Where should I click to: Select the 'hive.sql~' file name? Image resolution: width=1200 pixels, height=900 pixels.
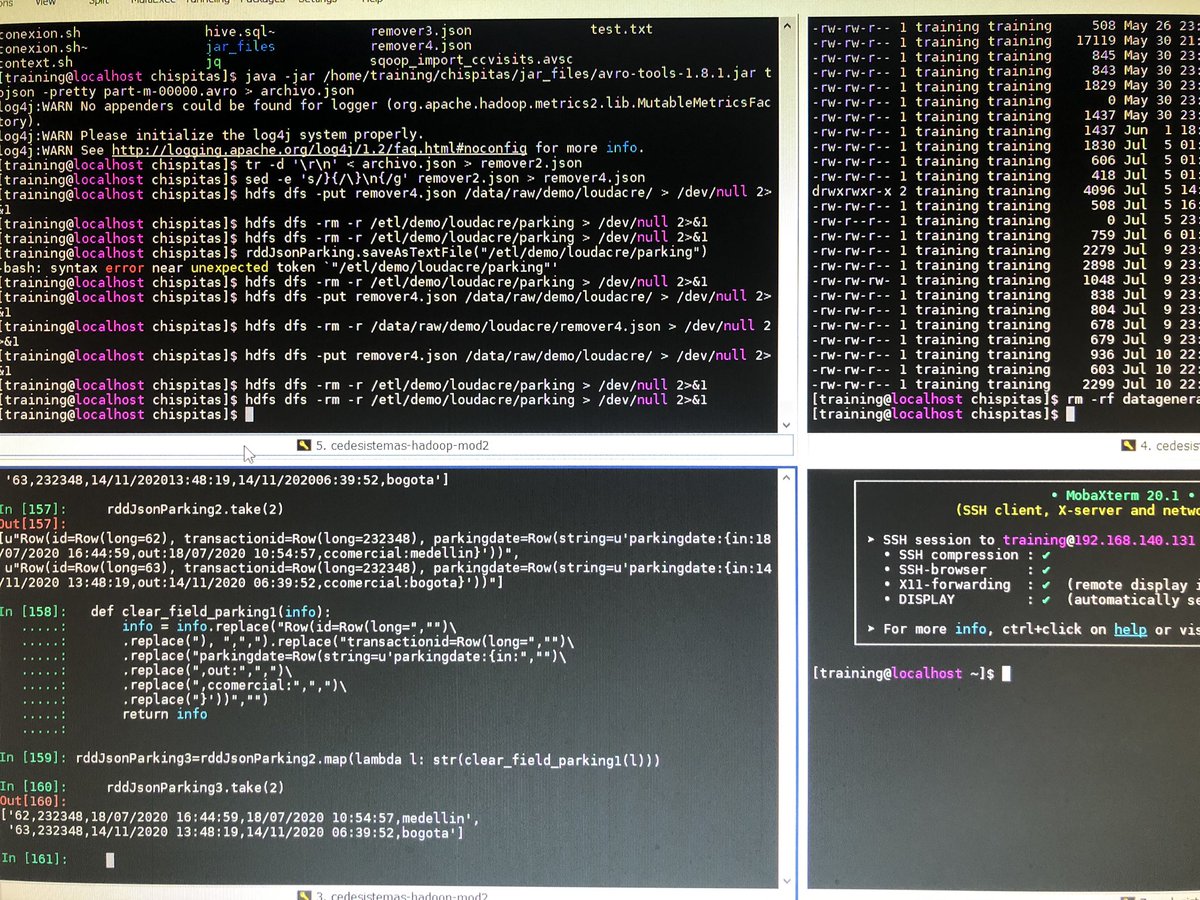click(x=240, y=30)
